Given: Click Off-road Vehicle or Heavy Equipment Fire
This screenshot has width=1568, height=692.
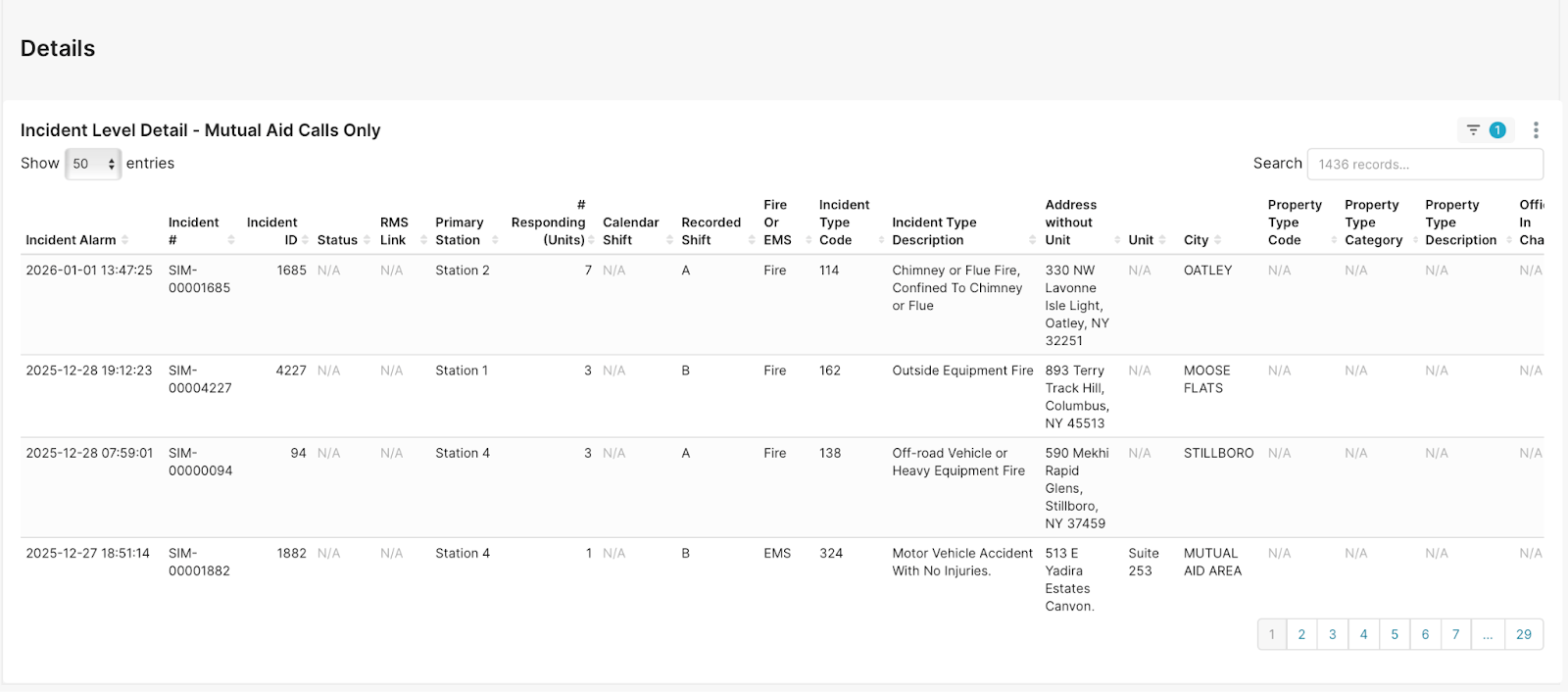Looking at the screenshot, I should [958, 462].
